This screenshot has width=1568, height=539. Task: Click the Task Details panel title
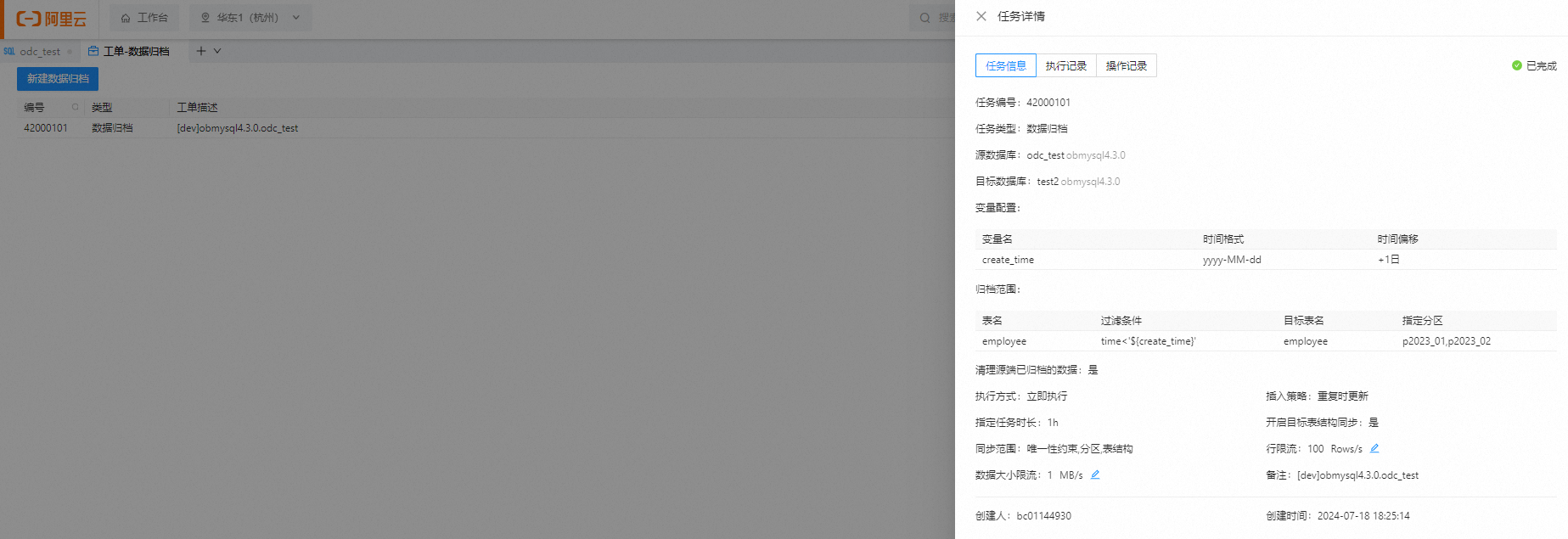[1020, 16]
